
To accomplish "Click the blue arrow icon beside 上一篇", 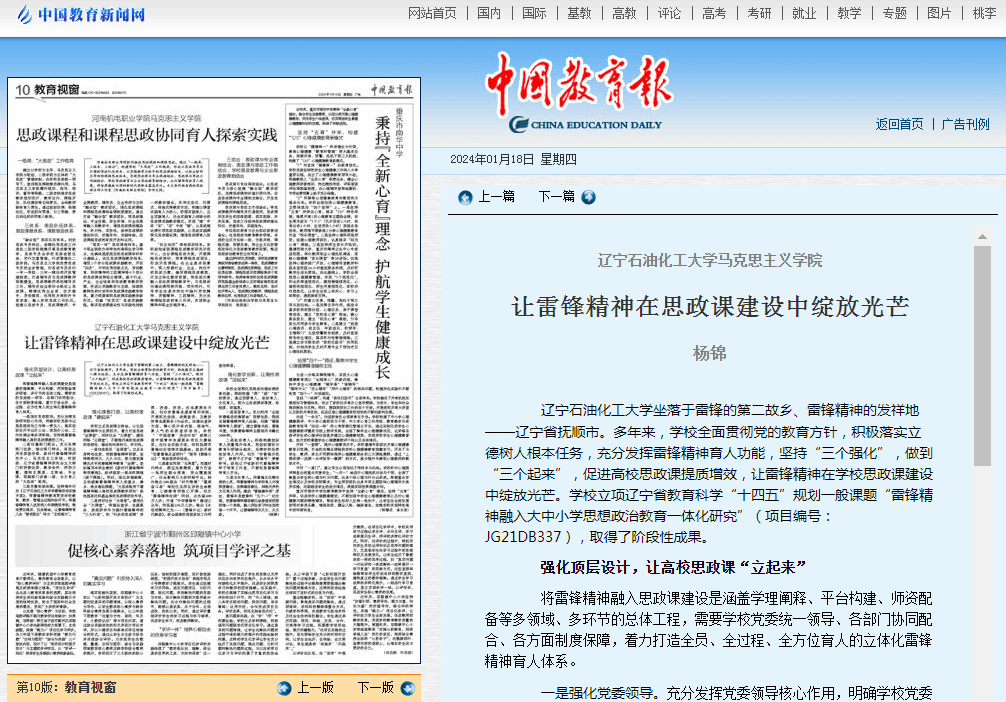I will [x=465, y=197].
